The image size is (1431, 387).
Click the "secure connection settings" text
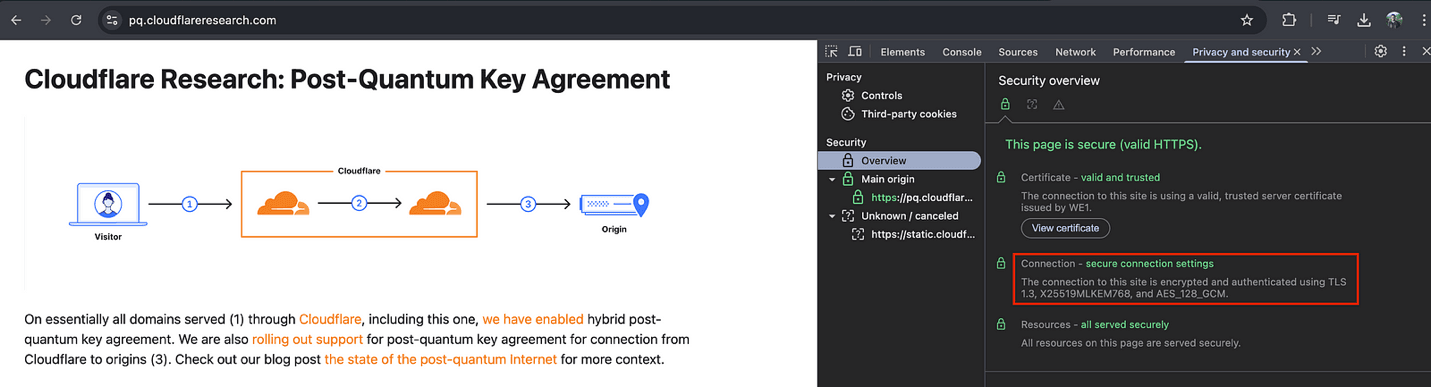click(x=1149, y=264)
